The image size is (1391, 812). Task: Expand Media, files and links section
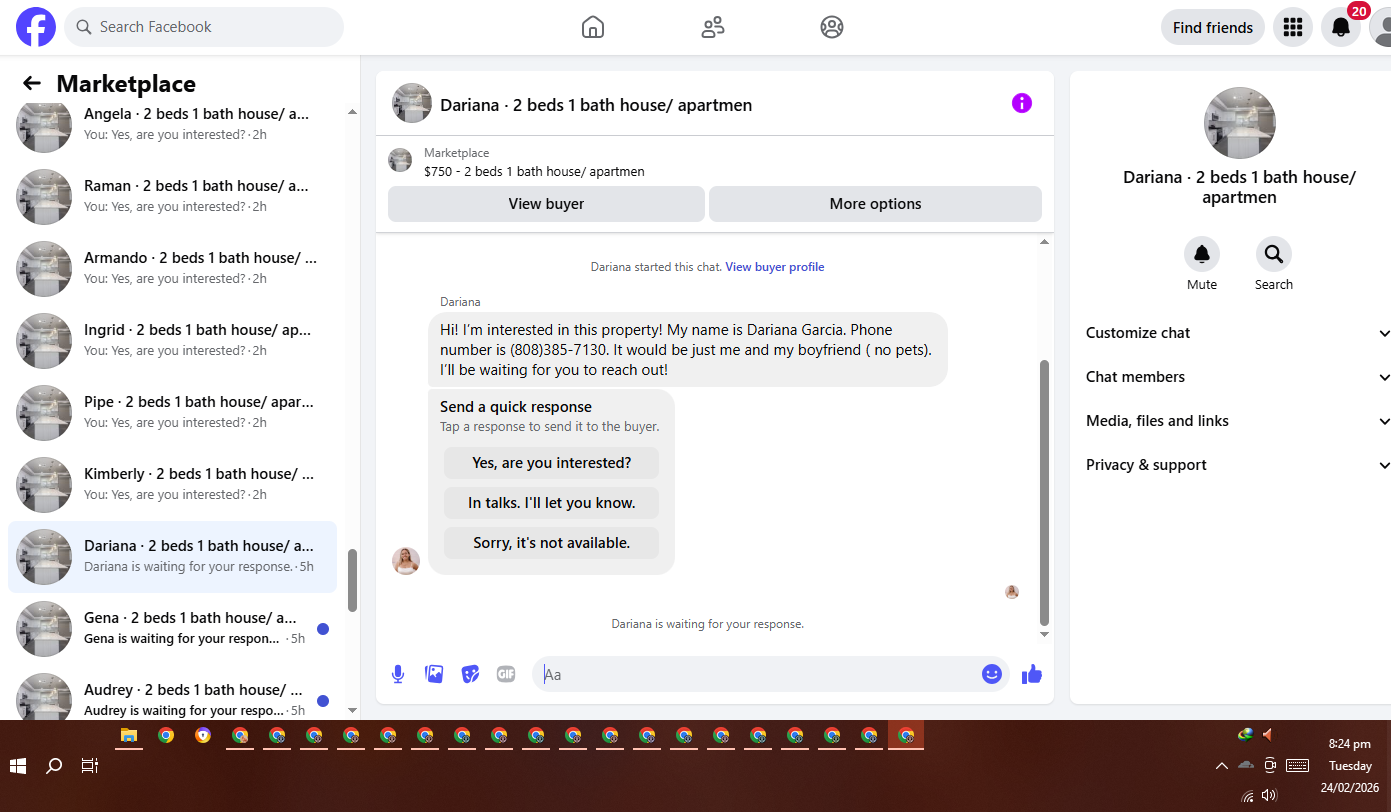tap(1238, 421)
